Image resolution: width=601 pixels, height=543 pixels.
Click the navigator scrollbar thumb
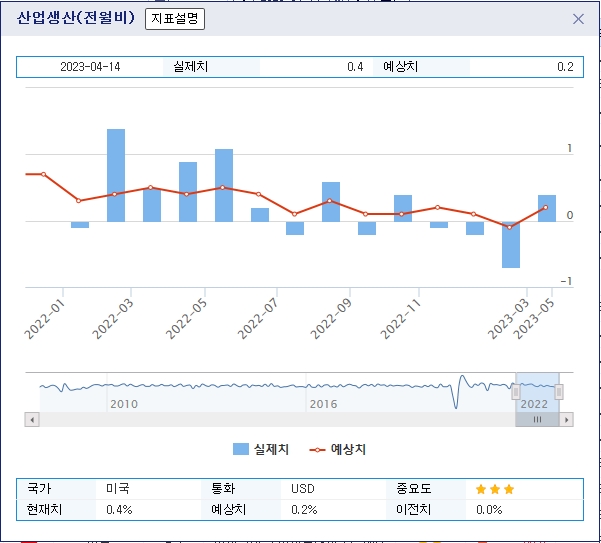point(537,420)
